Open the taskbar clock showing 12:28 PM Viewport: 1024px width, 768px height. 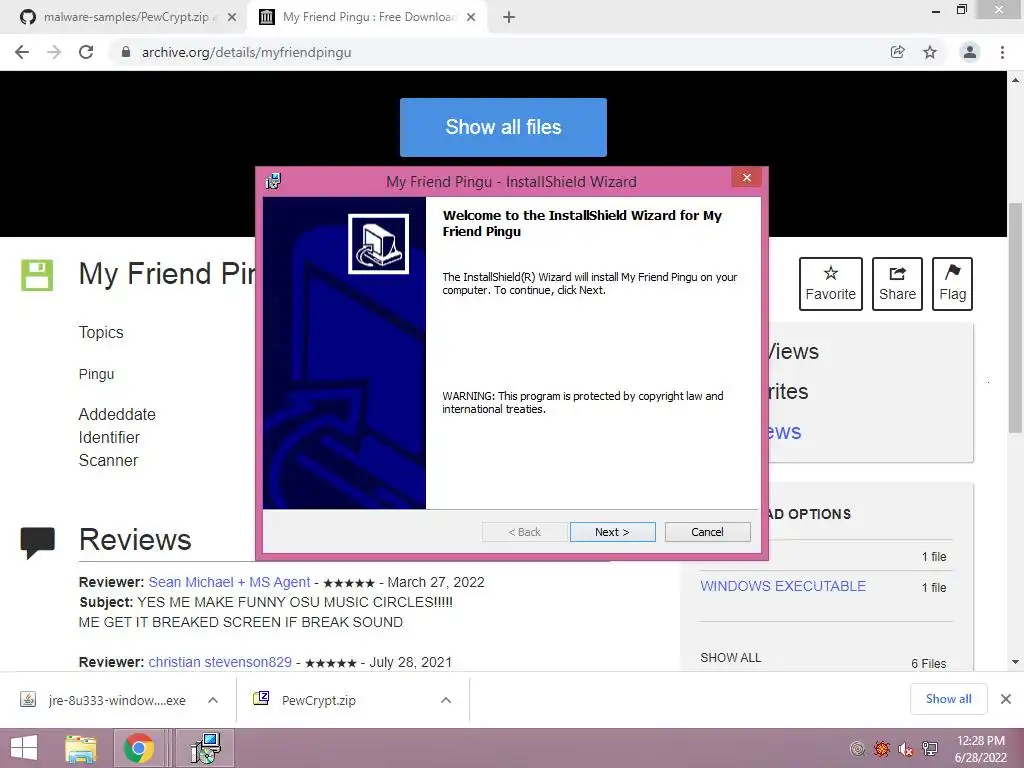click(x=980, y=749)
